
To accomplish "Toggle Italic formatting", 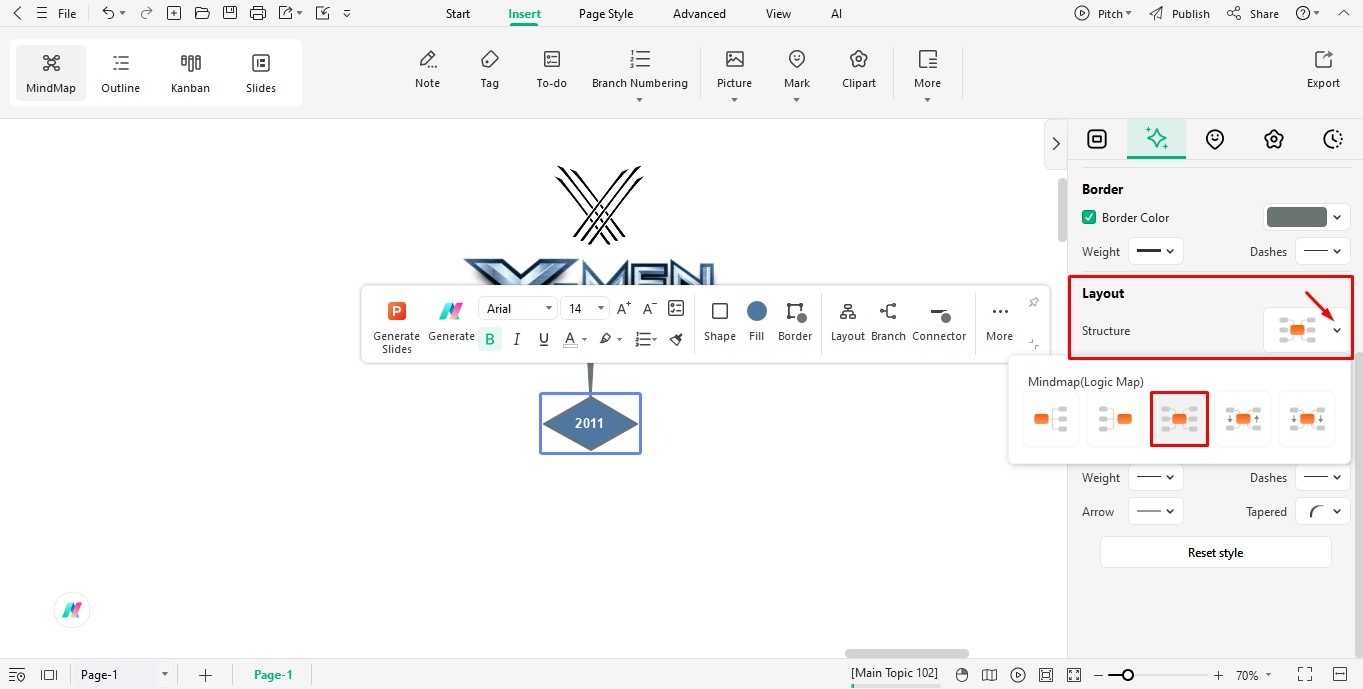I will 517,339.
